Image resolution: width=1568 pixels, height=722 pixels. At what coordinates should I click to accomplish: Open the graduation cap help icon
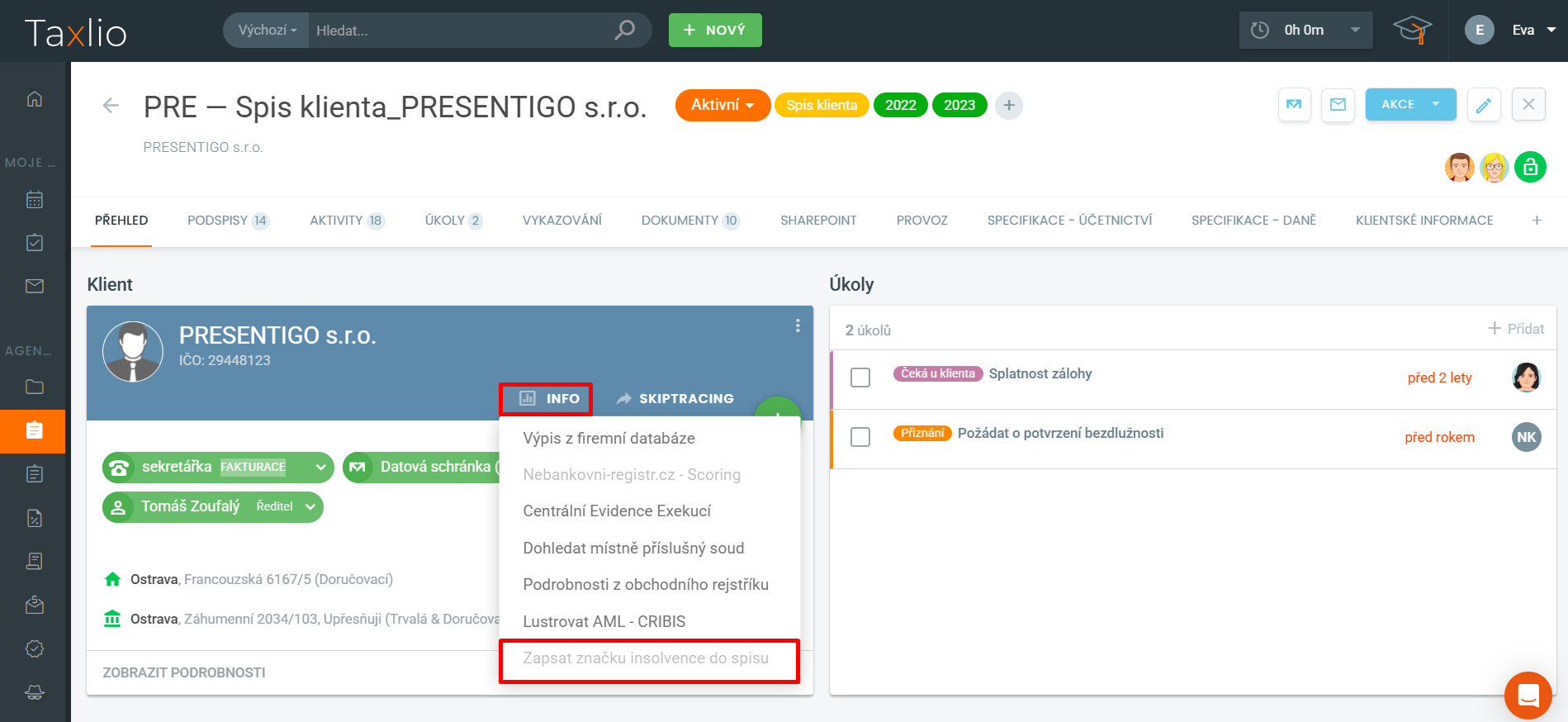[x=1412, y=30]
